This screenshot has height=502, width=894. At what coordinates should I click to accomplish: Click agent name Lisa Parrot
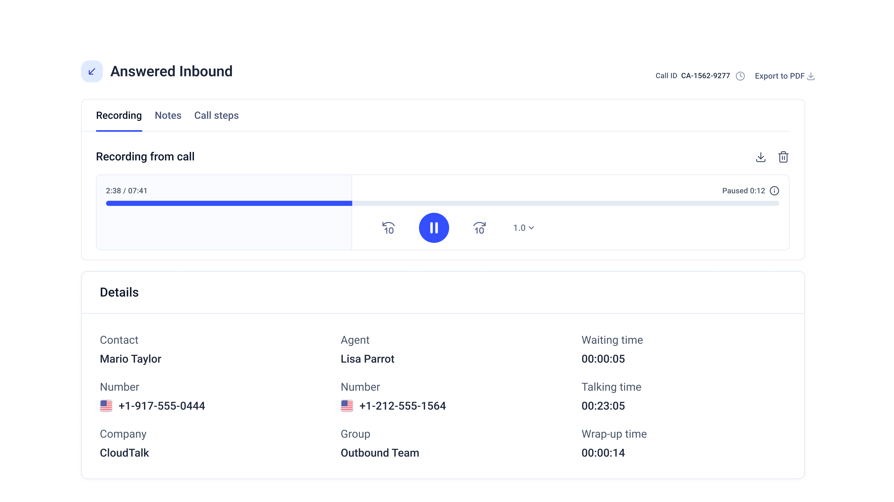tap(367, 359)
